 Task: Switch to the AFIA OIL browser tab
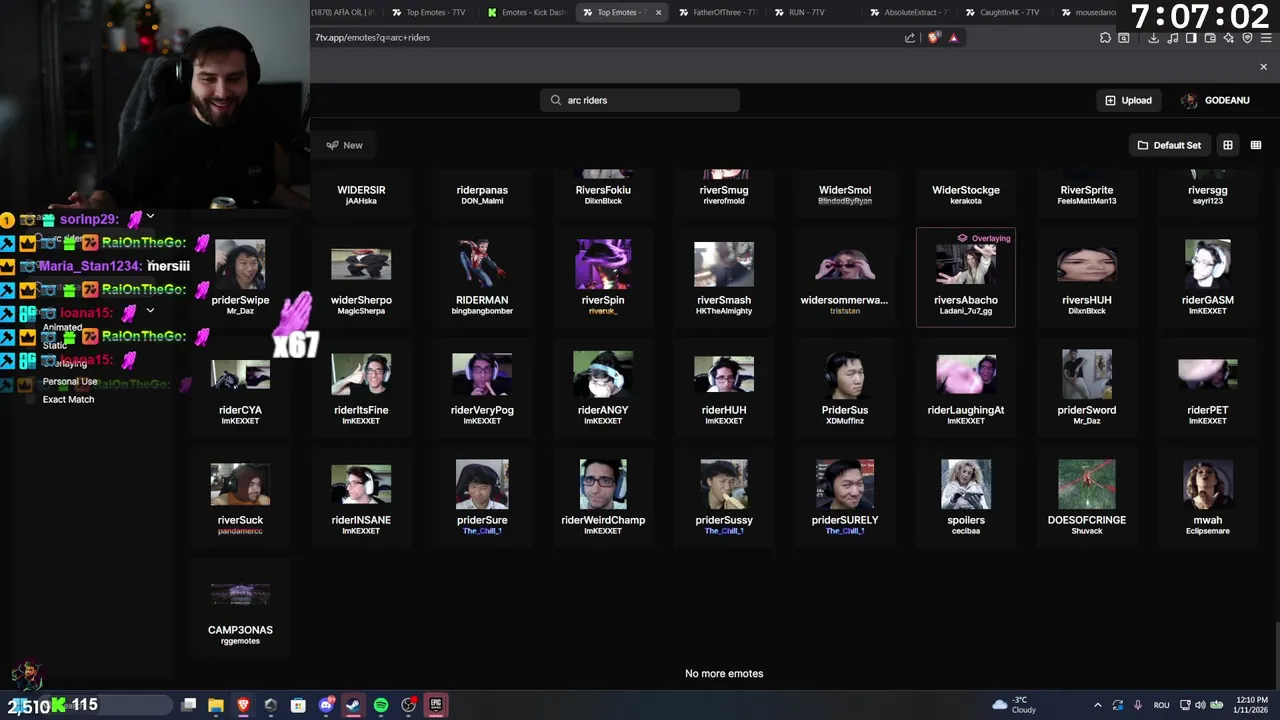click(343, 12)
